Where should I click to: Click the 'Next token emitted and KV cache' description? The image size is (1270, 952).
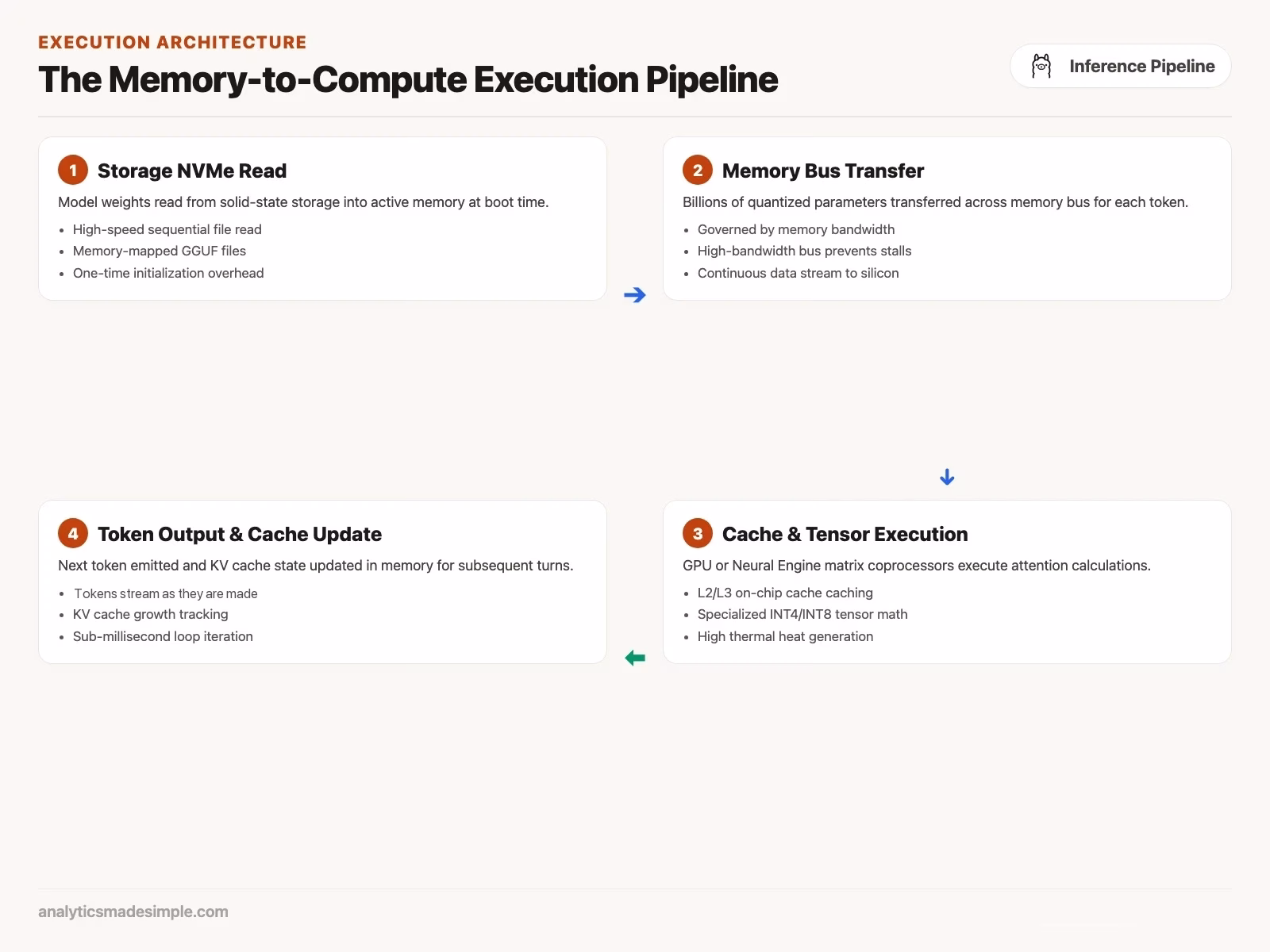[315, 566]
